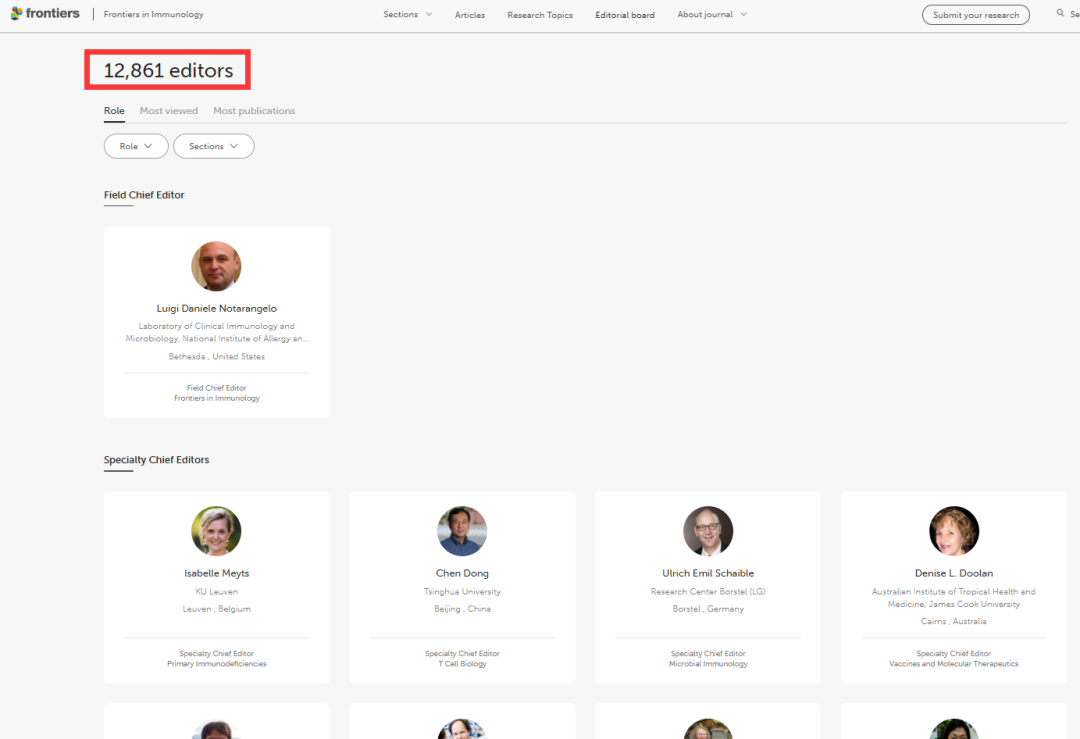The height and width of the screenshot is (739, 1080).
Task: Open the Role filter dropdown
Action: (x=136, y=146)
